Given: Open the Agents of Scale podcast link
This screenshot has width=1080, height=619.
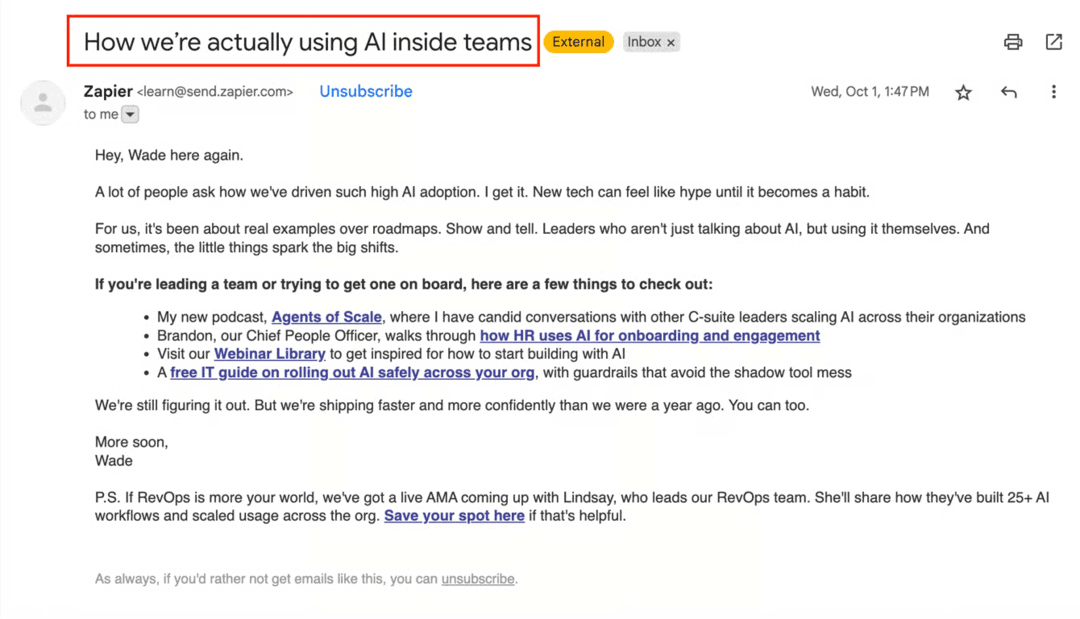Looking at the screenshot, I should (326, 316).
